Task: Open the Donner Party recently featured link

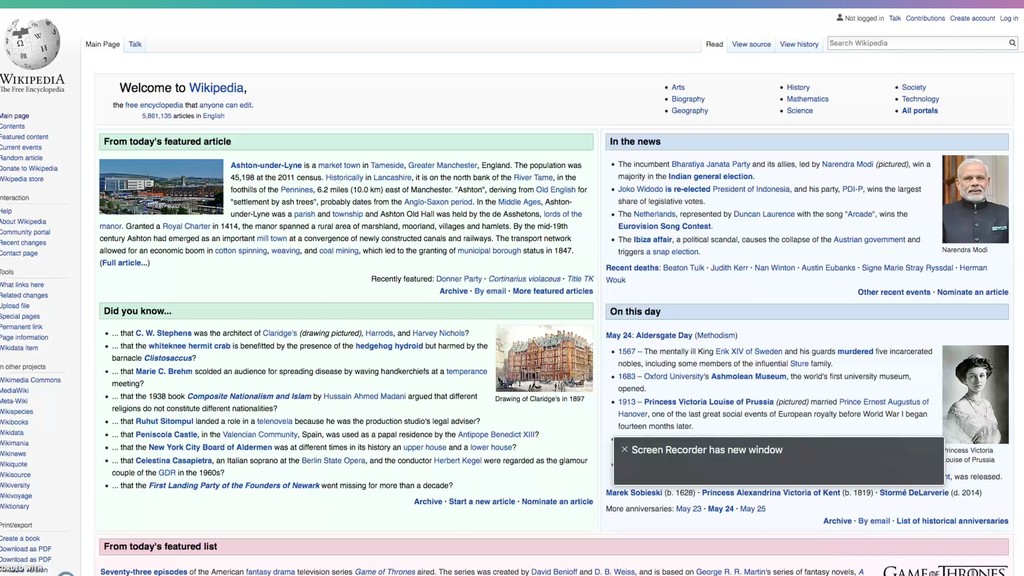Action: 458,279
